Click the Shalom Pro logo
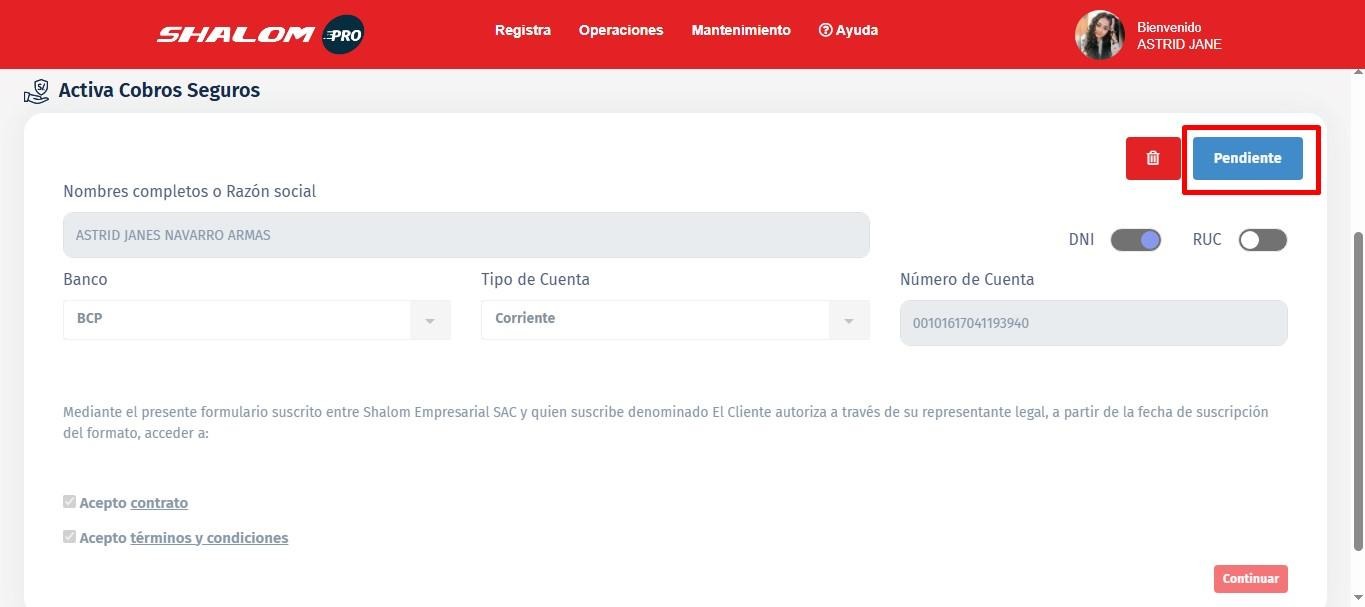The width and height of the screenshot is (1365, 607). coord(260,35)
